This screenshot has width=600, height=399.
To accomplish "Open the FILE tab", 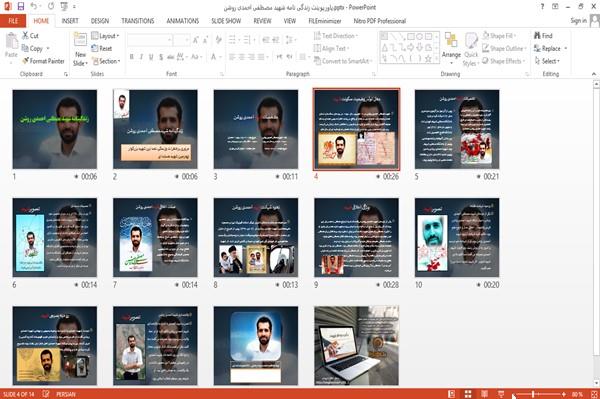I will (13, 21).
